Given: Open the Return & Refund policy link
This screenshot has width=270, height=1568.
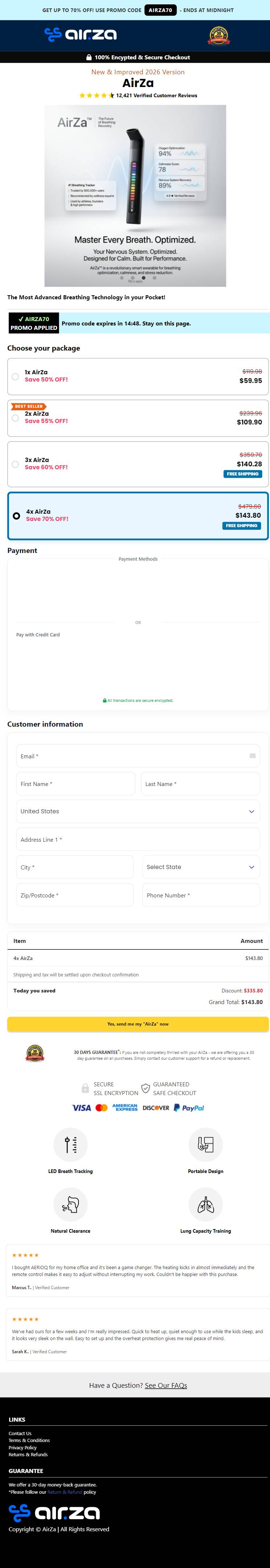Looking at the screenshot, I should pos(65,1492).
